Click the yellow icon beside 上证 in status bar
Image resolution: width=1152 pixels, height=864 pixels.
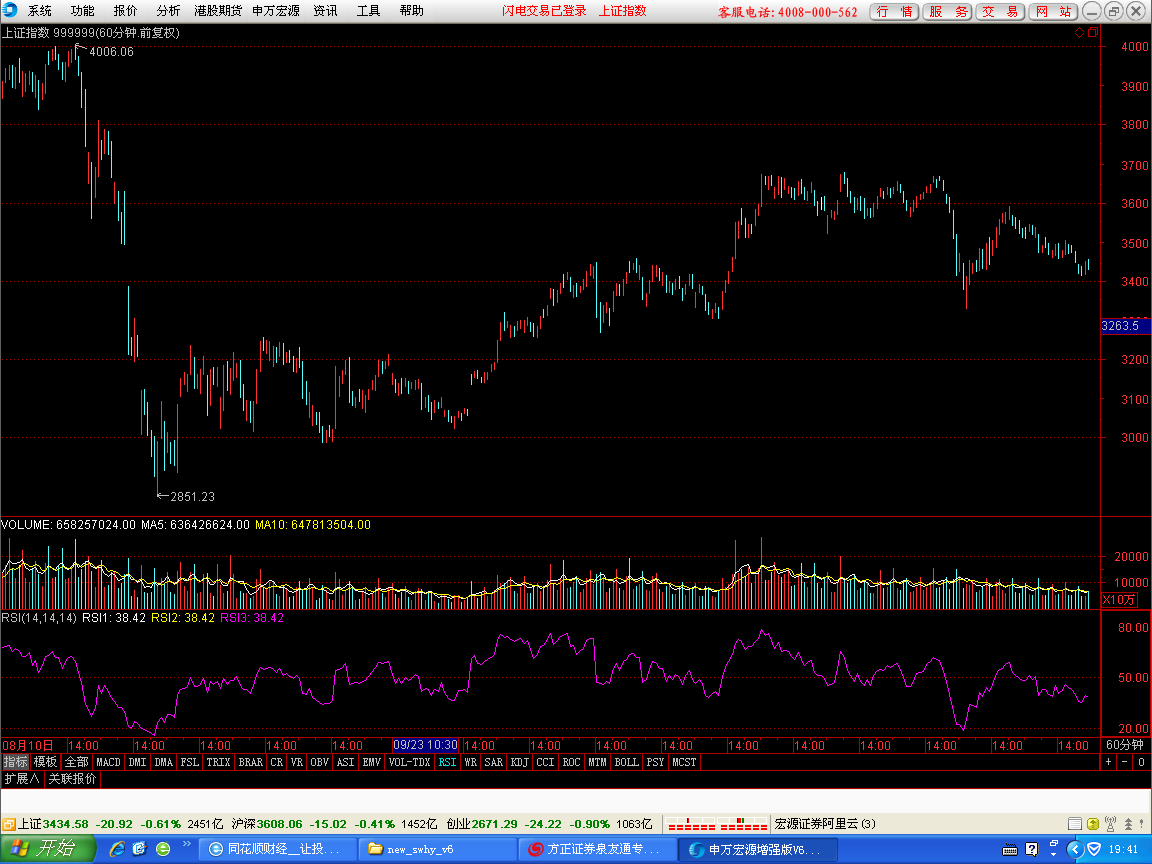[9, 824]
